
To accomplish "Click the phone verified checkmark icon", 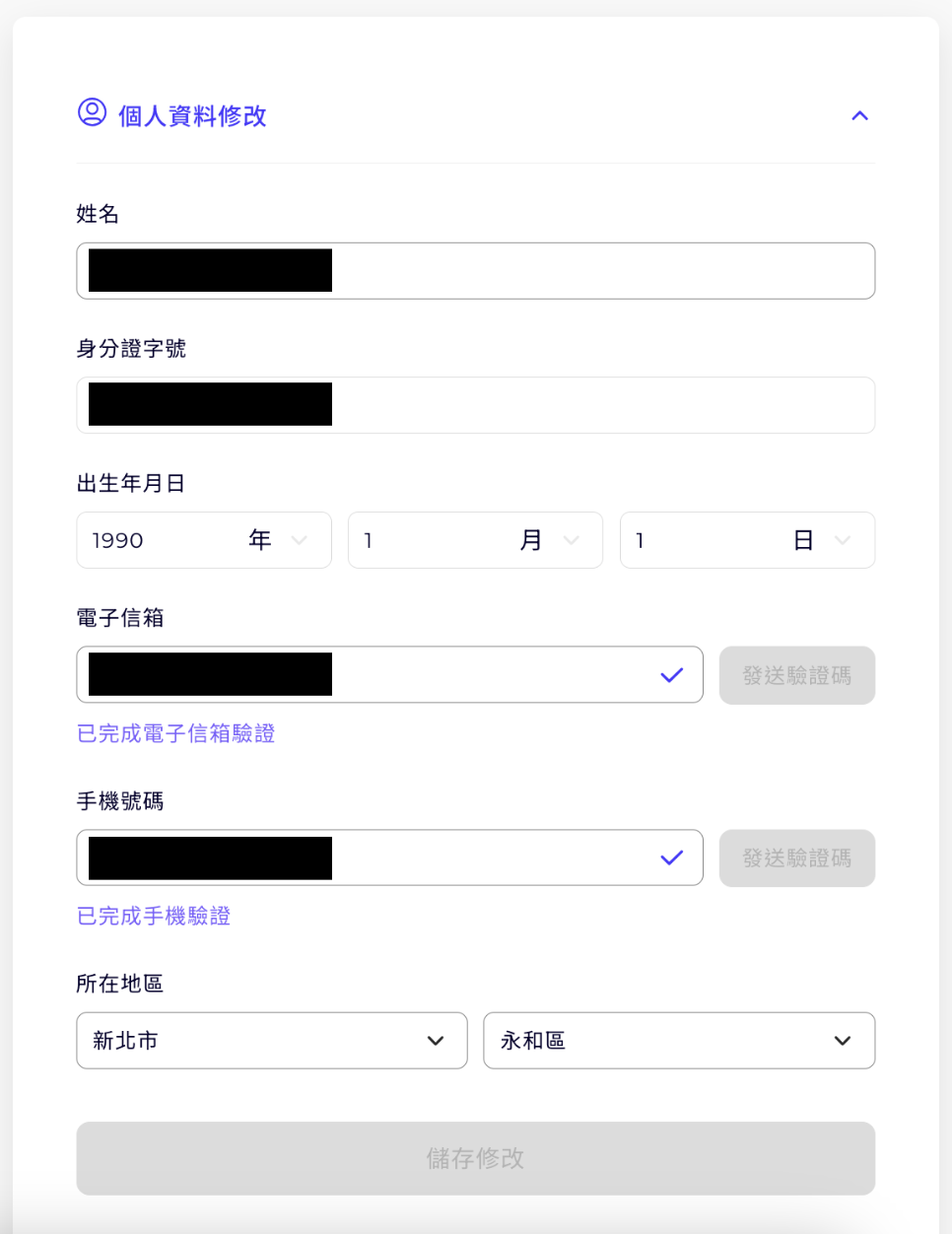I will click(672, 858).
